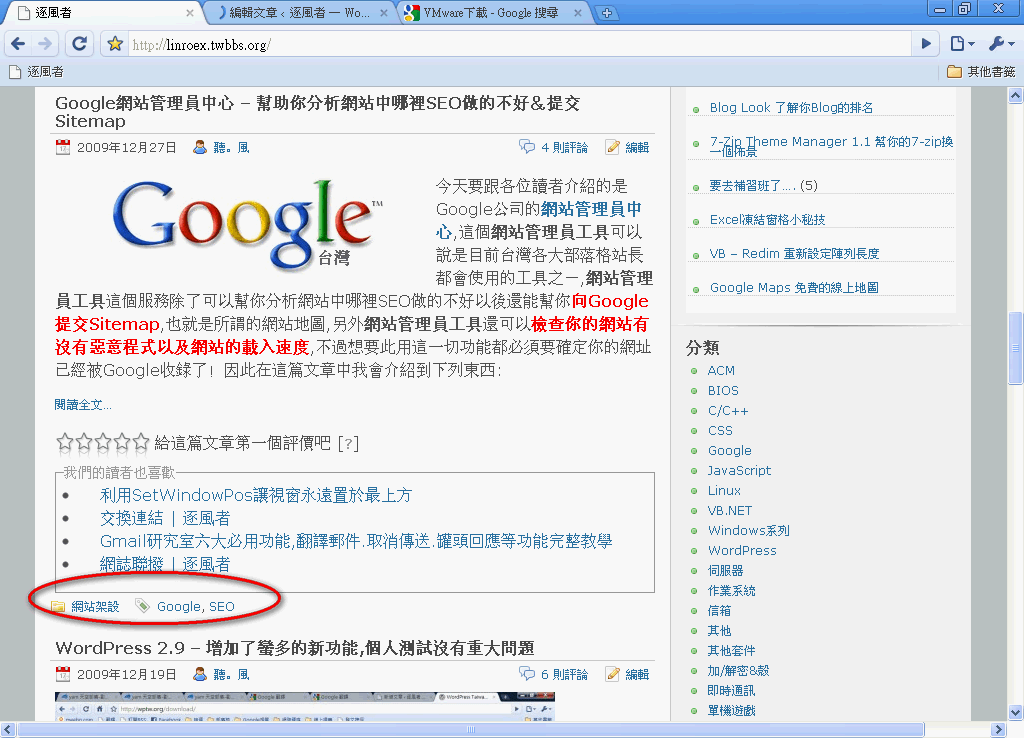The height and width of the screenshot is (738, 1024).
Task: Open the WordPress 2.9 post screenshot thumbnail
Action: pos(305,707)
